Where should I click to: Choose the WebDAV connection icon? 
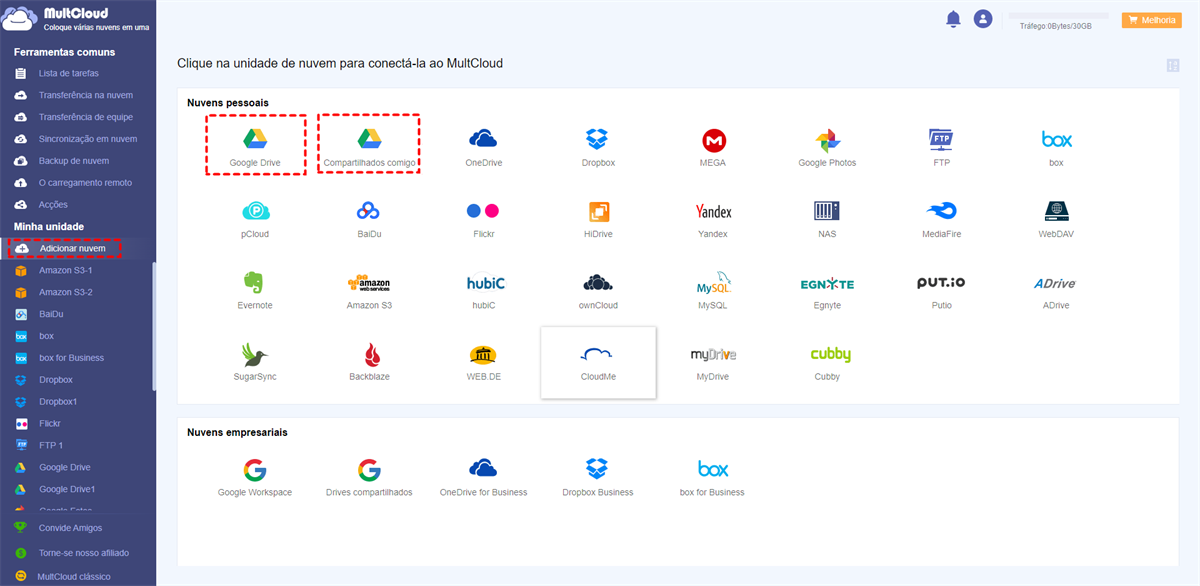click(x=1056, y=211)
